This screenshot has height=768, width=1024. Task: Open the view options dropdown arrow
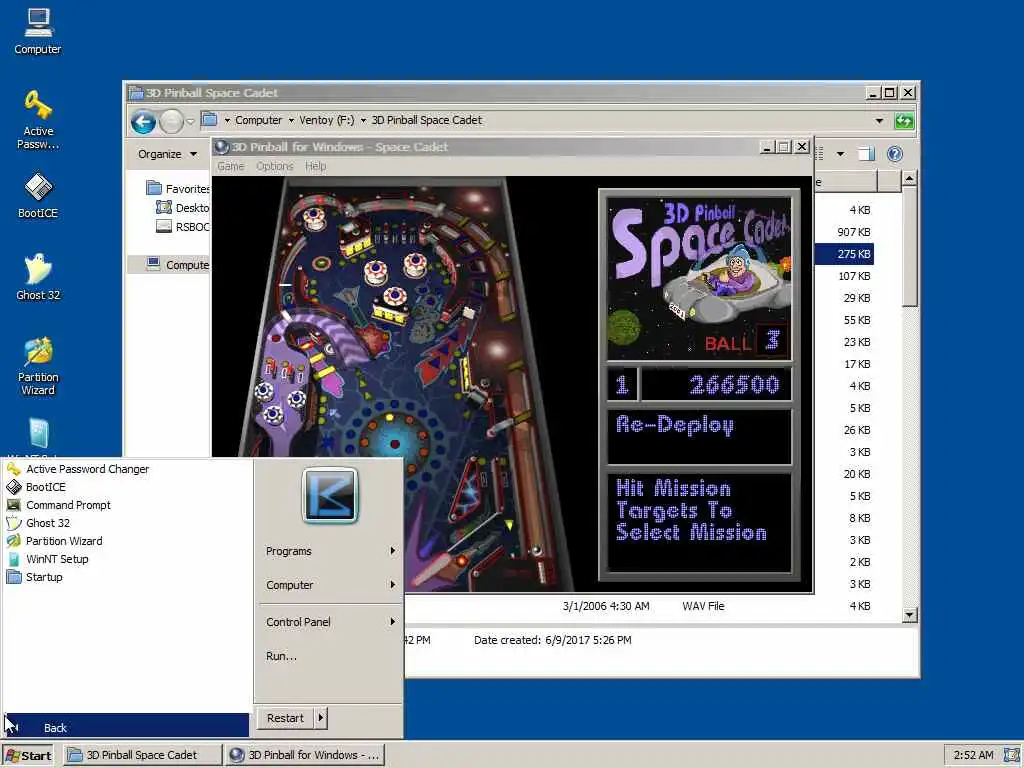(840, 154)
